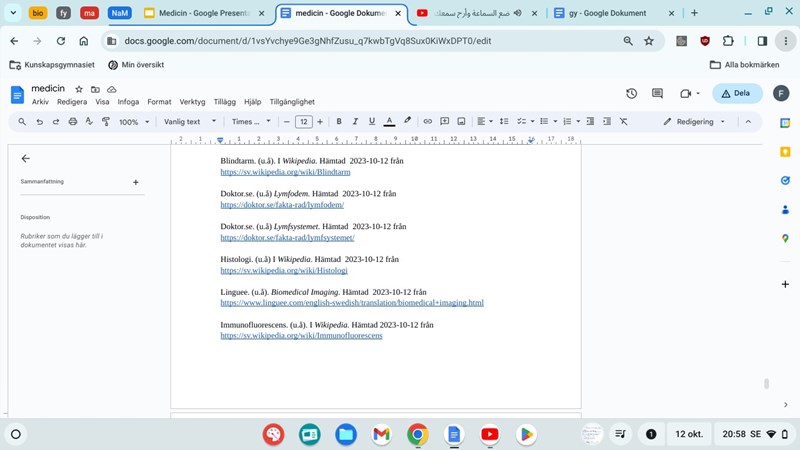
Task: Click the Dela share button
Action: [737, 93]
